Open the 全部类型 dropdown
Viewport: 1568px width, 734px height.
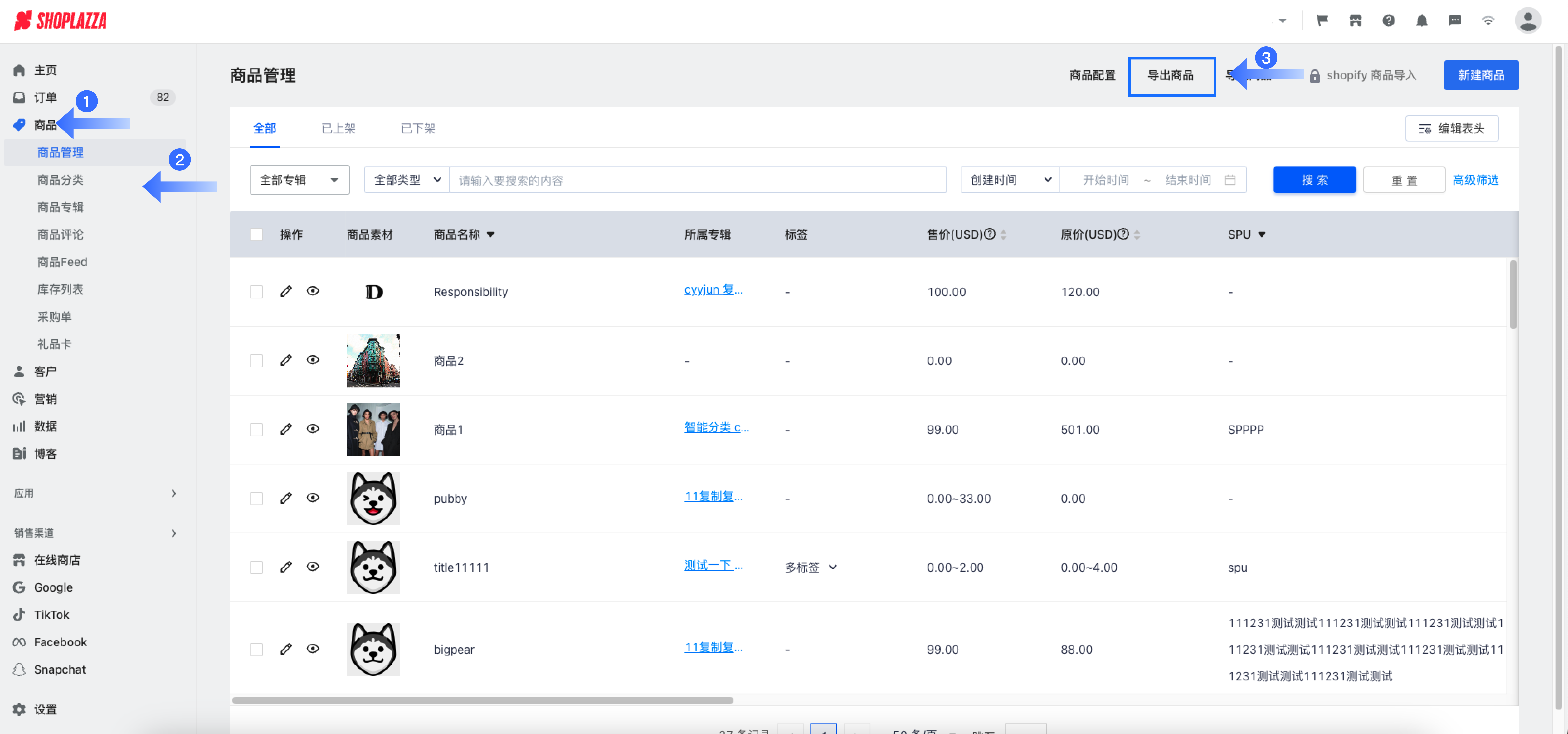pos(407,180)
